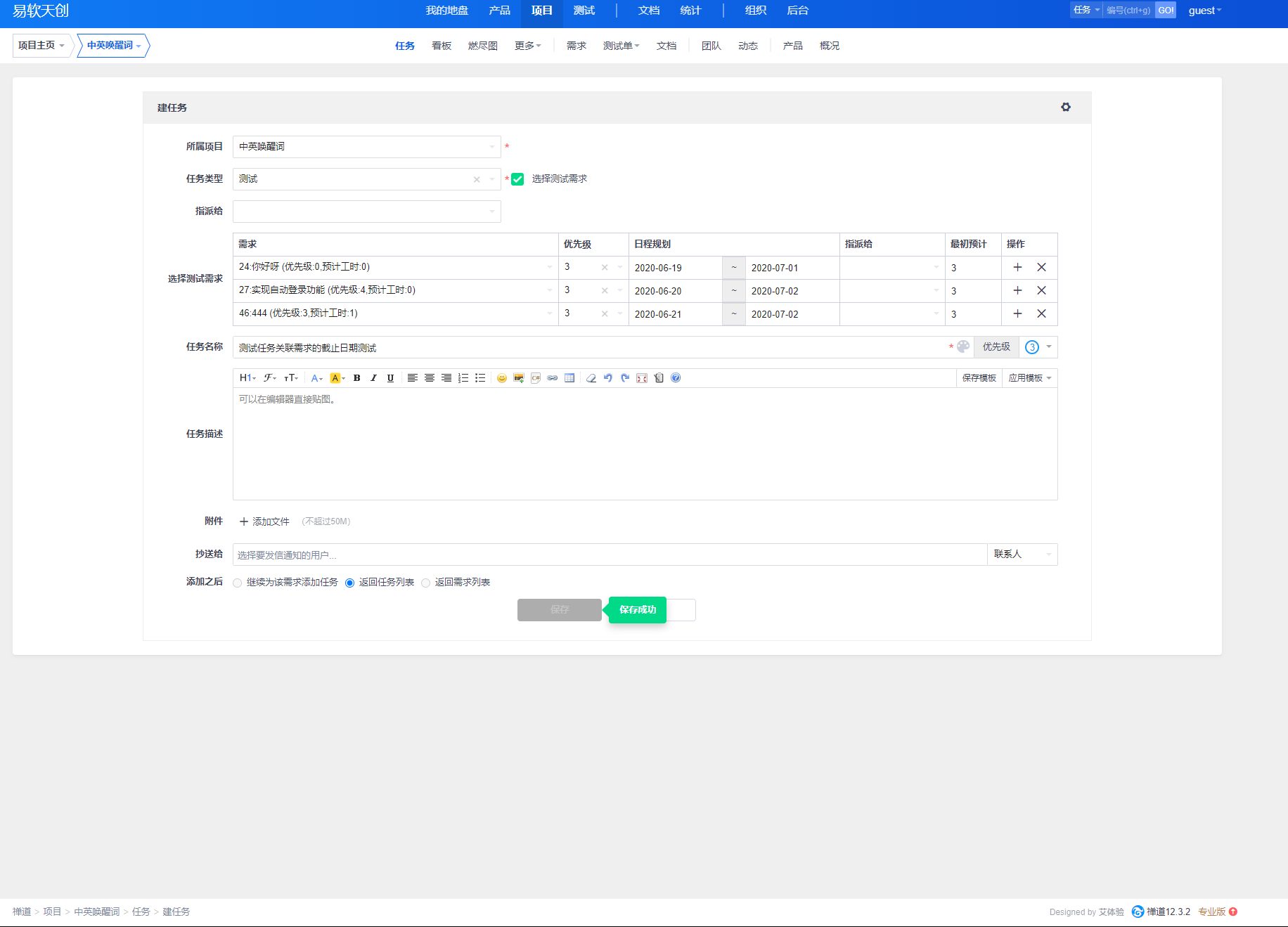
Task: Switch to the 看板 tab
Action: 442,46
